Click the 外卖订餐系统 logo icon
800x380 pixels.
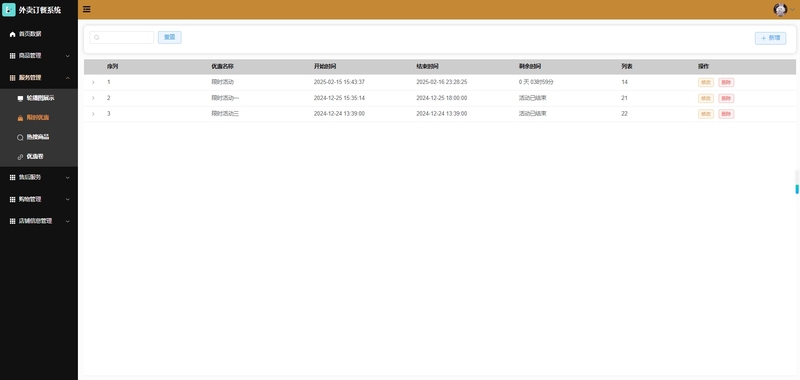[9, 10]
